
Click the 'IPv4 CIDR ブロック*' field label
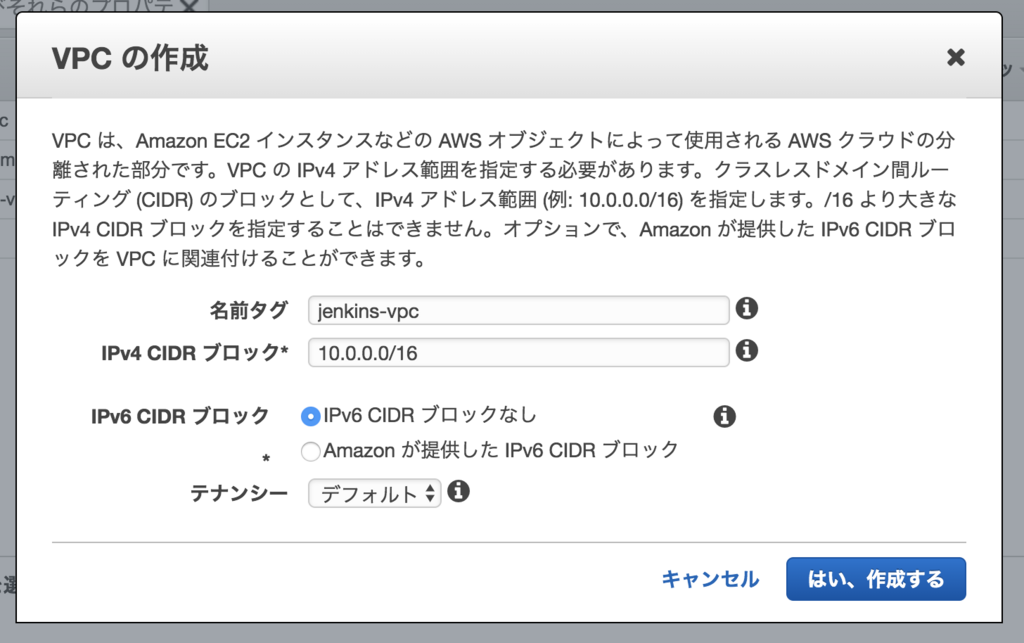click(x=195, y=353)
